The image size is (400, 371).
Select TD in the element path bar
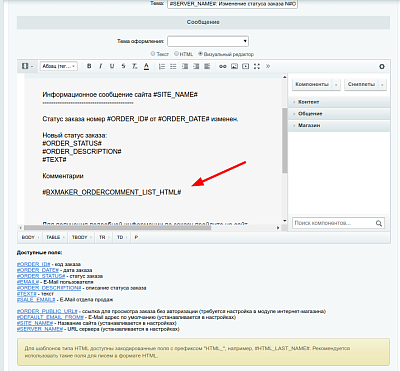pyautogui.click(x=120, y=237)
